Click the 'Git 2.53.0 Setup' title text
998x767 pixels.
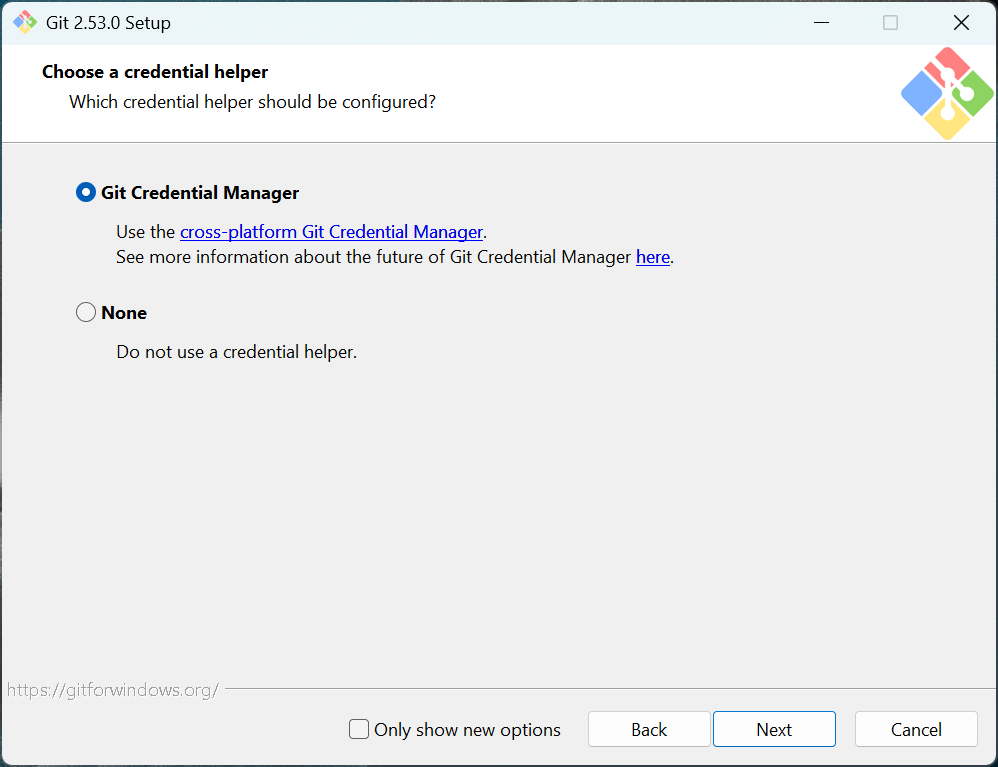(108, 23)
